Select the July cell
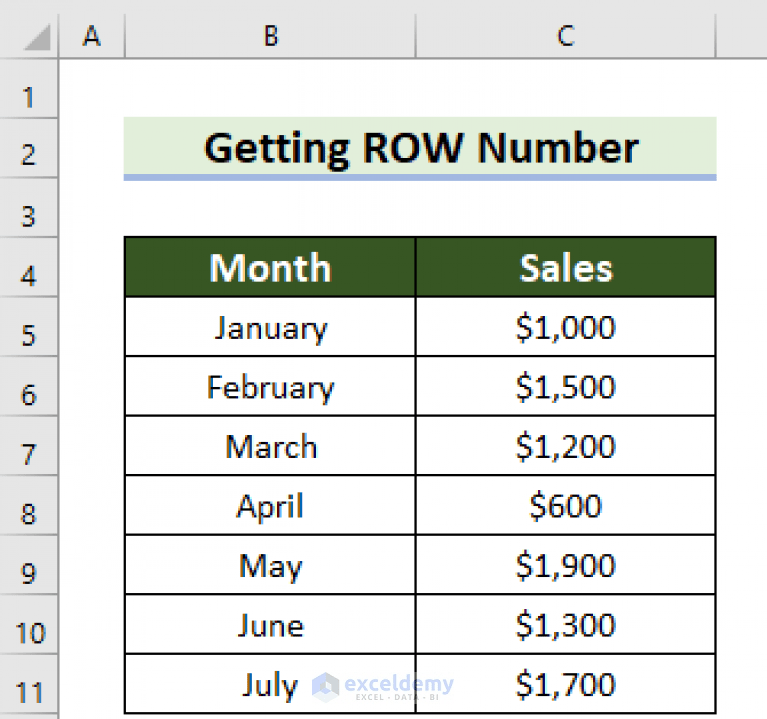The image size is (767, 719). click(x=270, y=684)
